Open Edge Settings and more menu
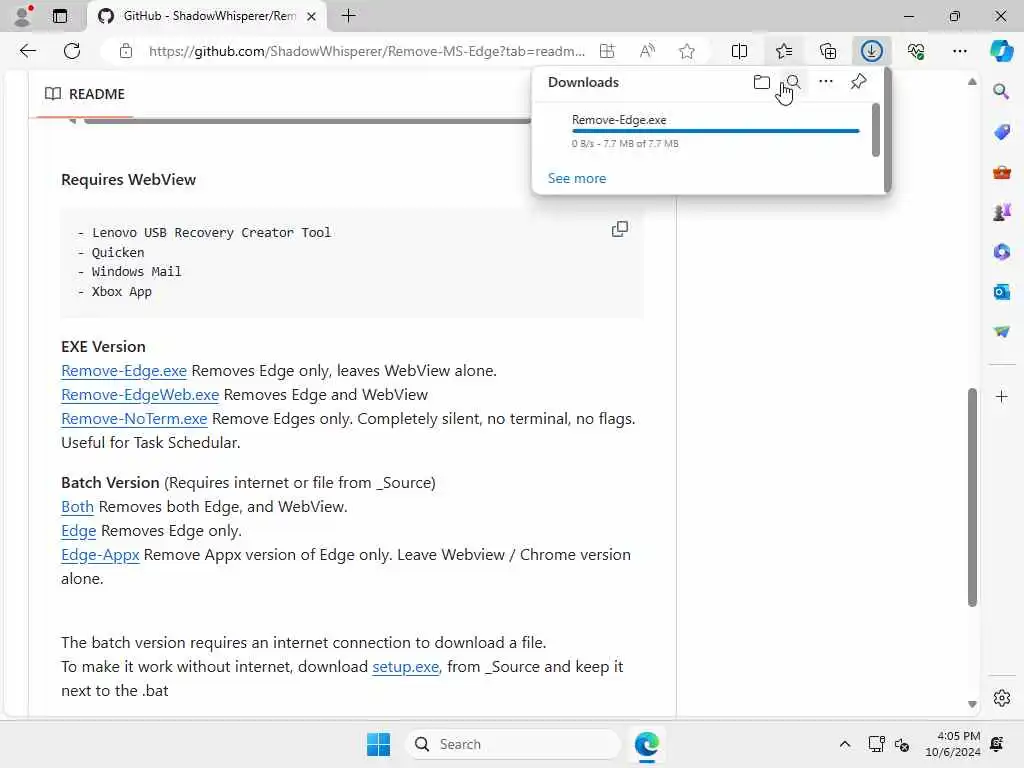1024x768 pixels. (959, 51)
